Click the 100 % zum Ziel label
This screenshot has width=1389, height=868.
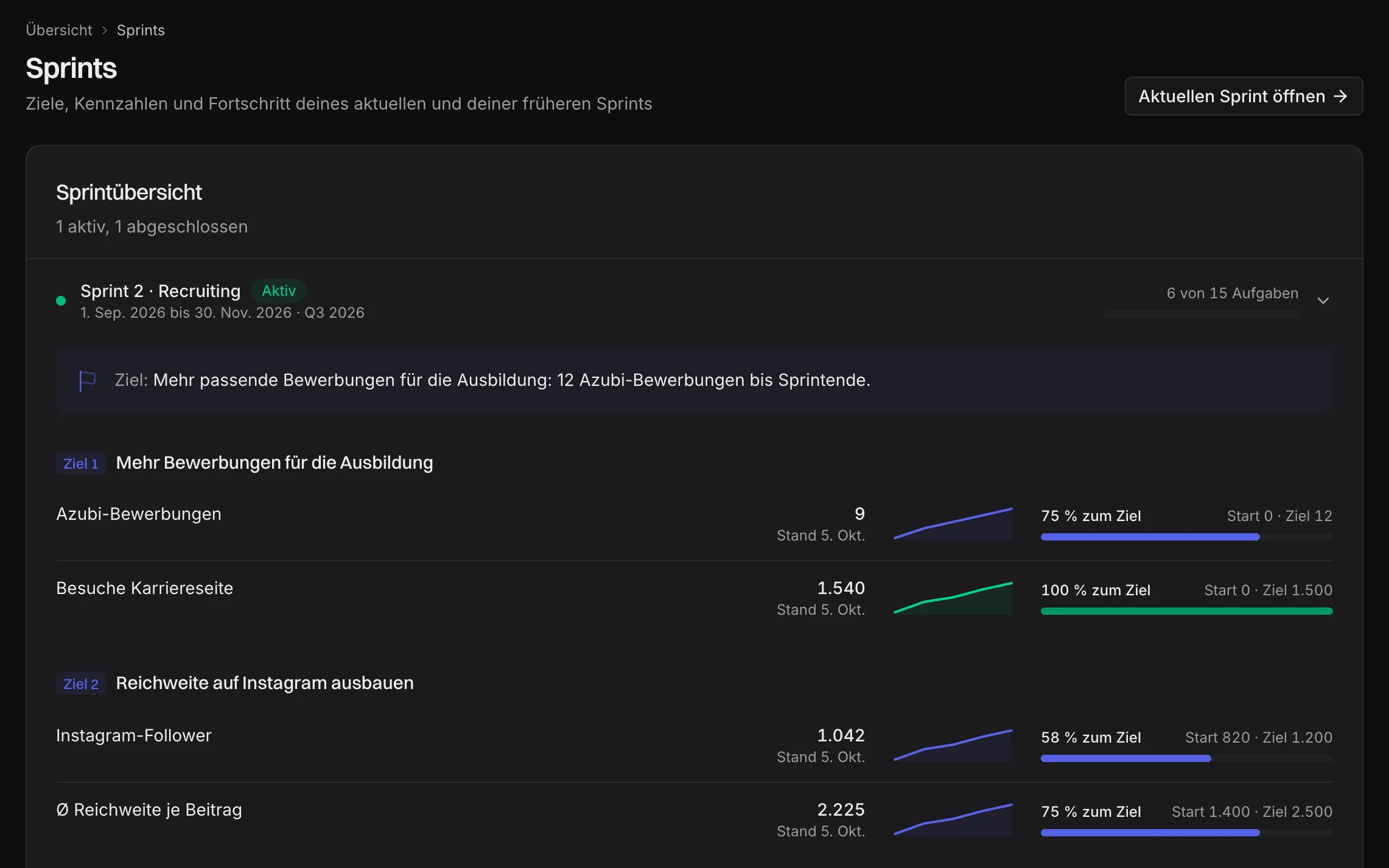pos(1096,590)
